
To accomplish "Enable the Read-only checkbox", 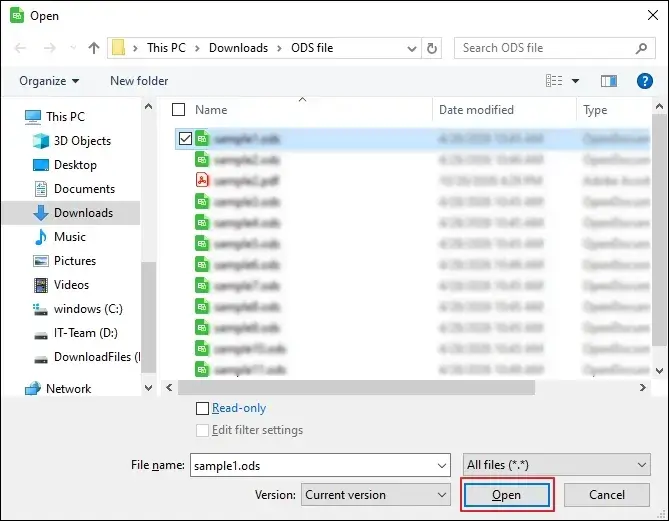I will click(x=202, y=408).
